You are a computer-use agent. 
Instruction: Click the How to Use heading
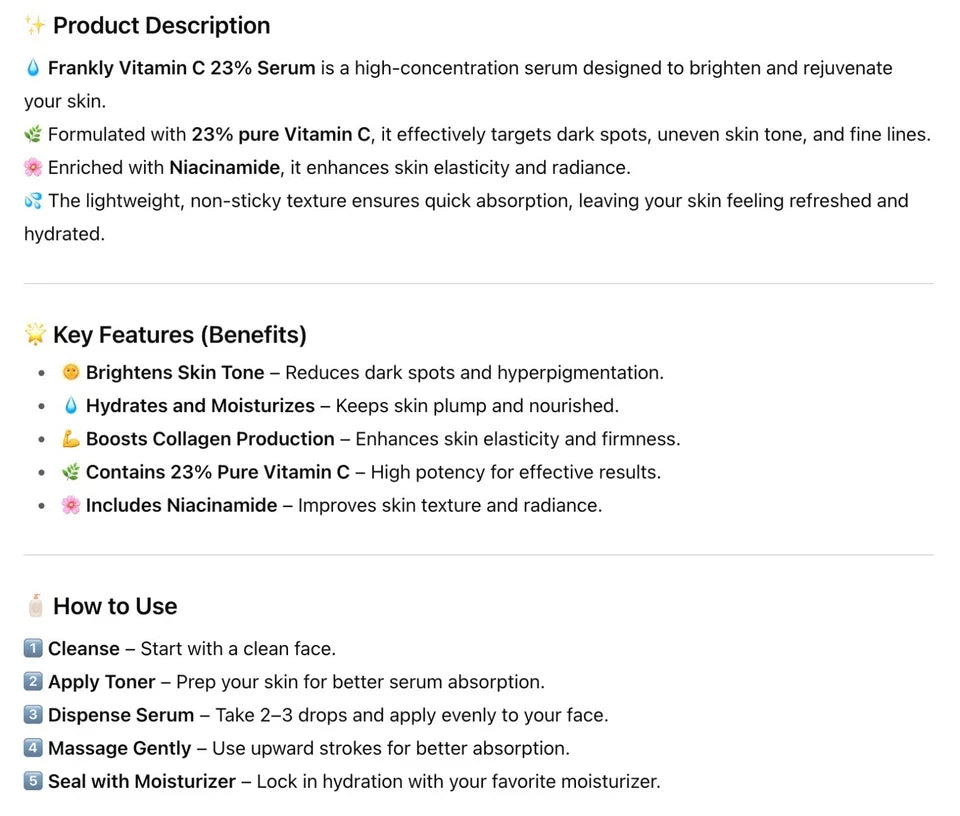pyautogui.click(x=115, y=606)
